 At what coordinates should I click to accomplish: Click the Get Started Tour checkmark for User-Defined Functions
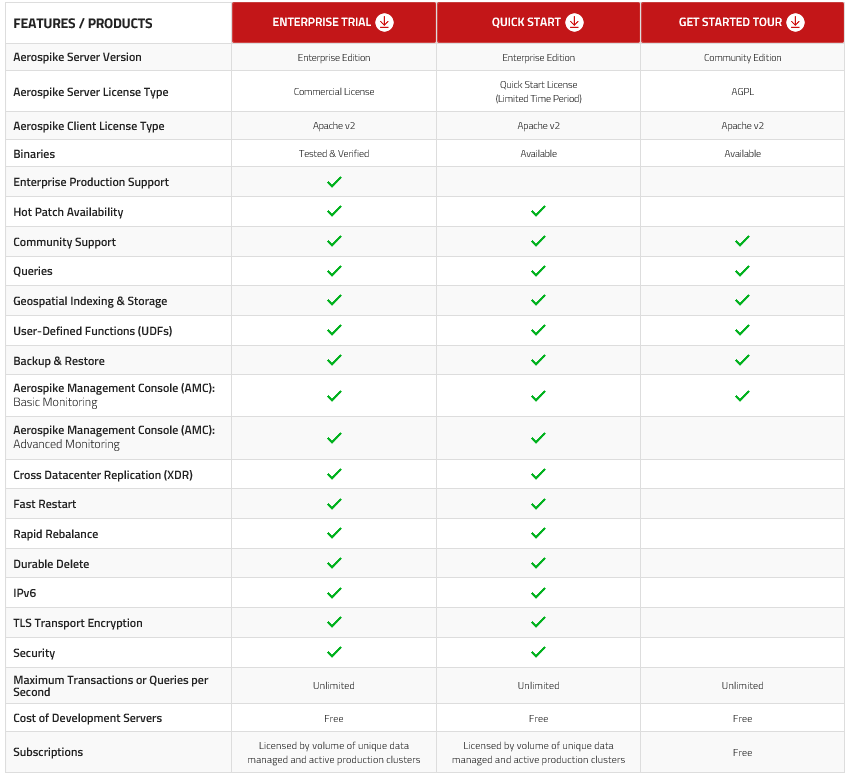(742, 330)
